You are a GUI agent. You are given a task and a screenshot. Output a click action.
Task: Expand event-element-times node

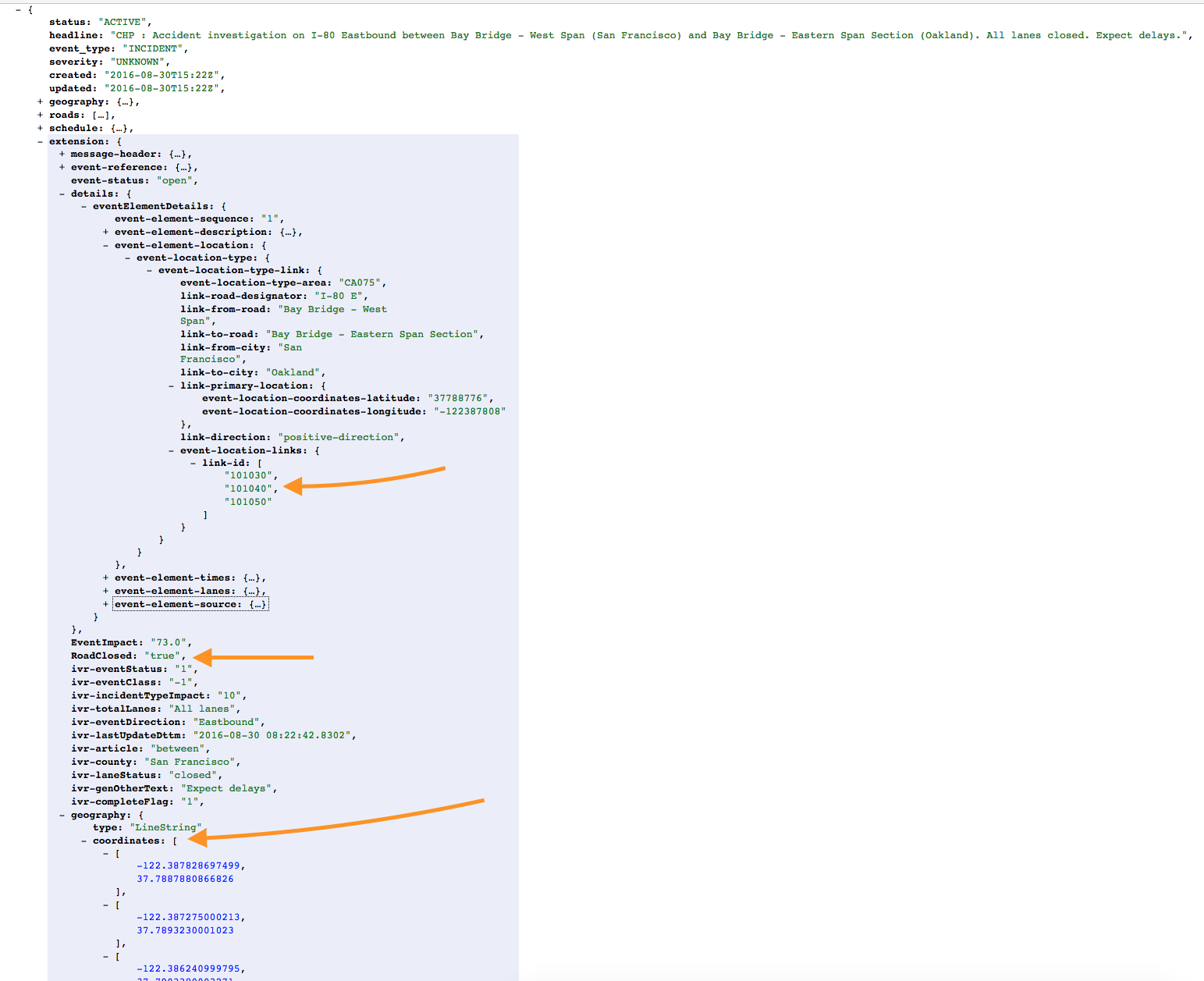[105, 578]
